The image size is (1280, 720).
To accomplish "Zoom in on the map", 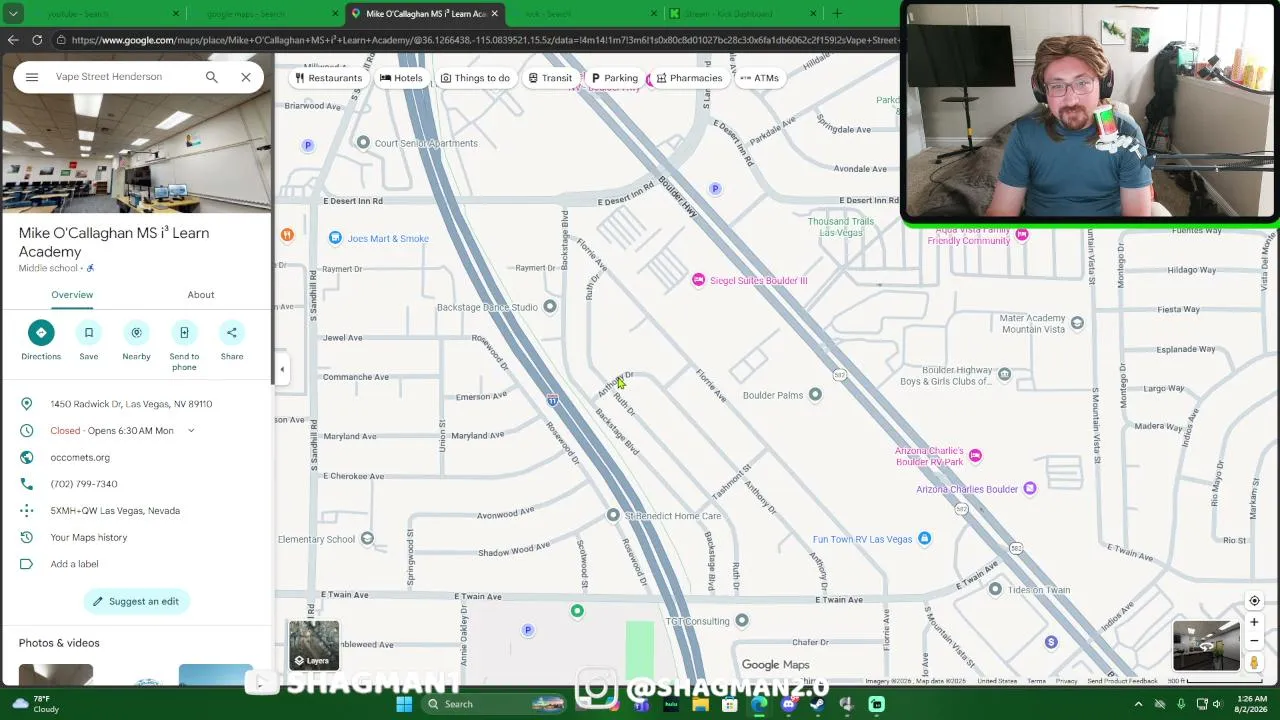I will click(1254, 622).
